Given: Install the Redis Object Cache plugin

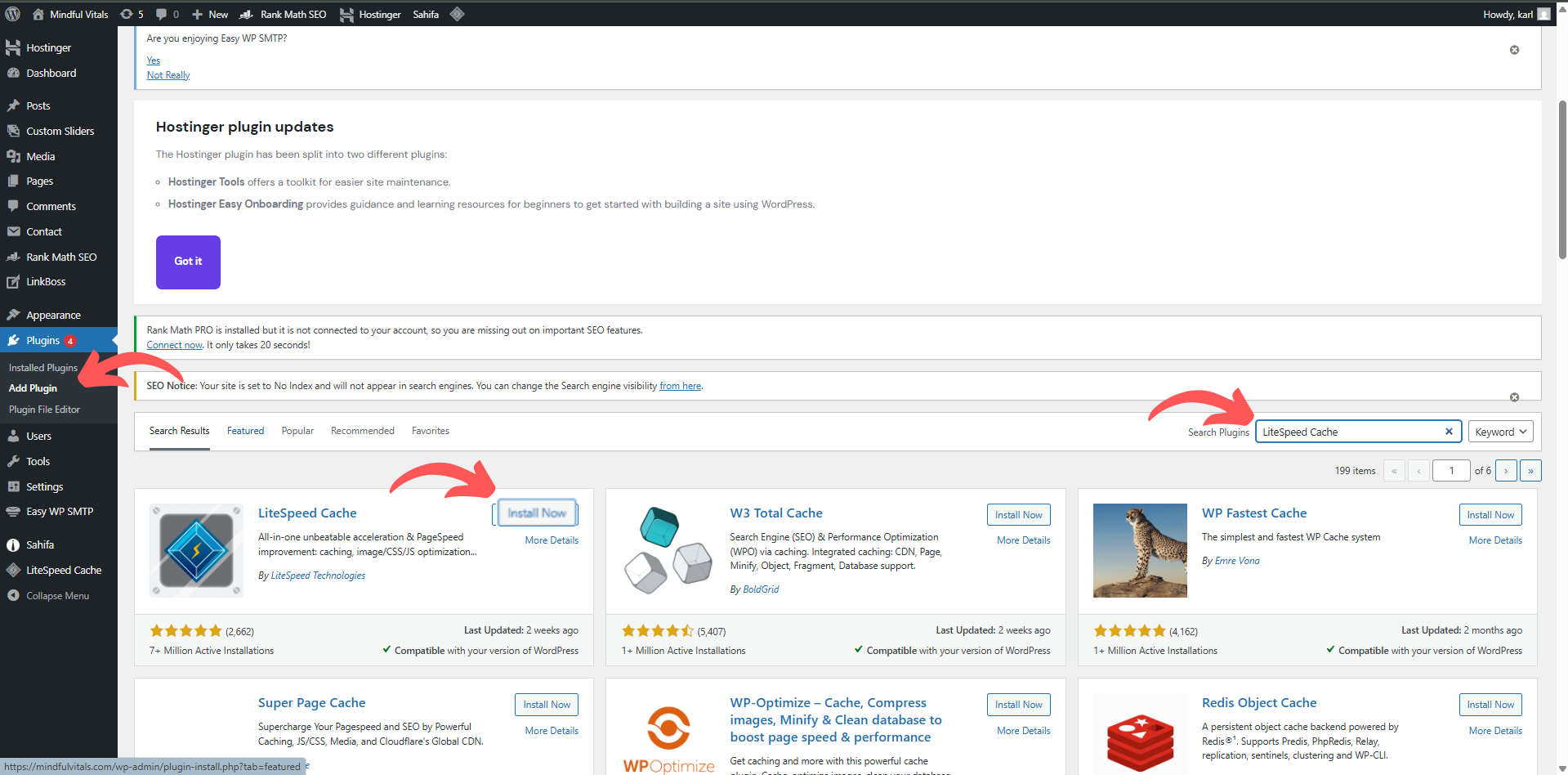Looking at the screenshot, I should (x=1490, y=705).
